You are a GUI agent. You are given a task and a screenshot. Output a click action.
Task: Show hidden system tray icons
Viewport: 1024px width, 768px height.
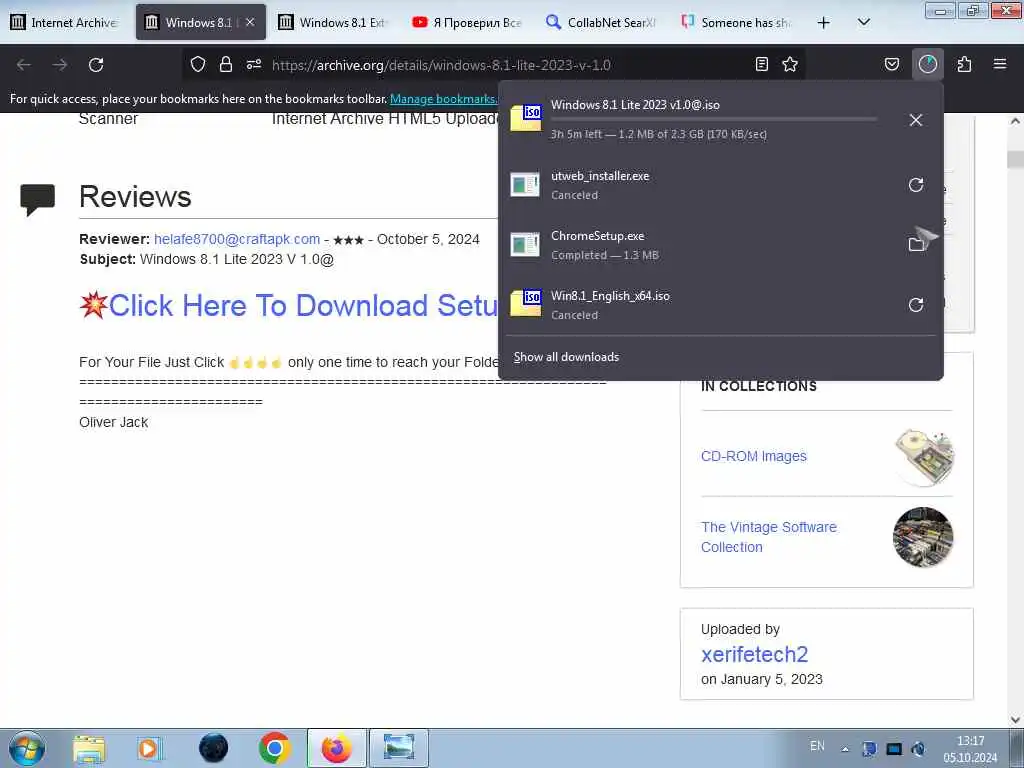point(845,749)
